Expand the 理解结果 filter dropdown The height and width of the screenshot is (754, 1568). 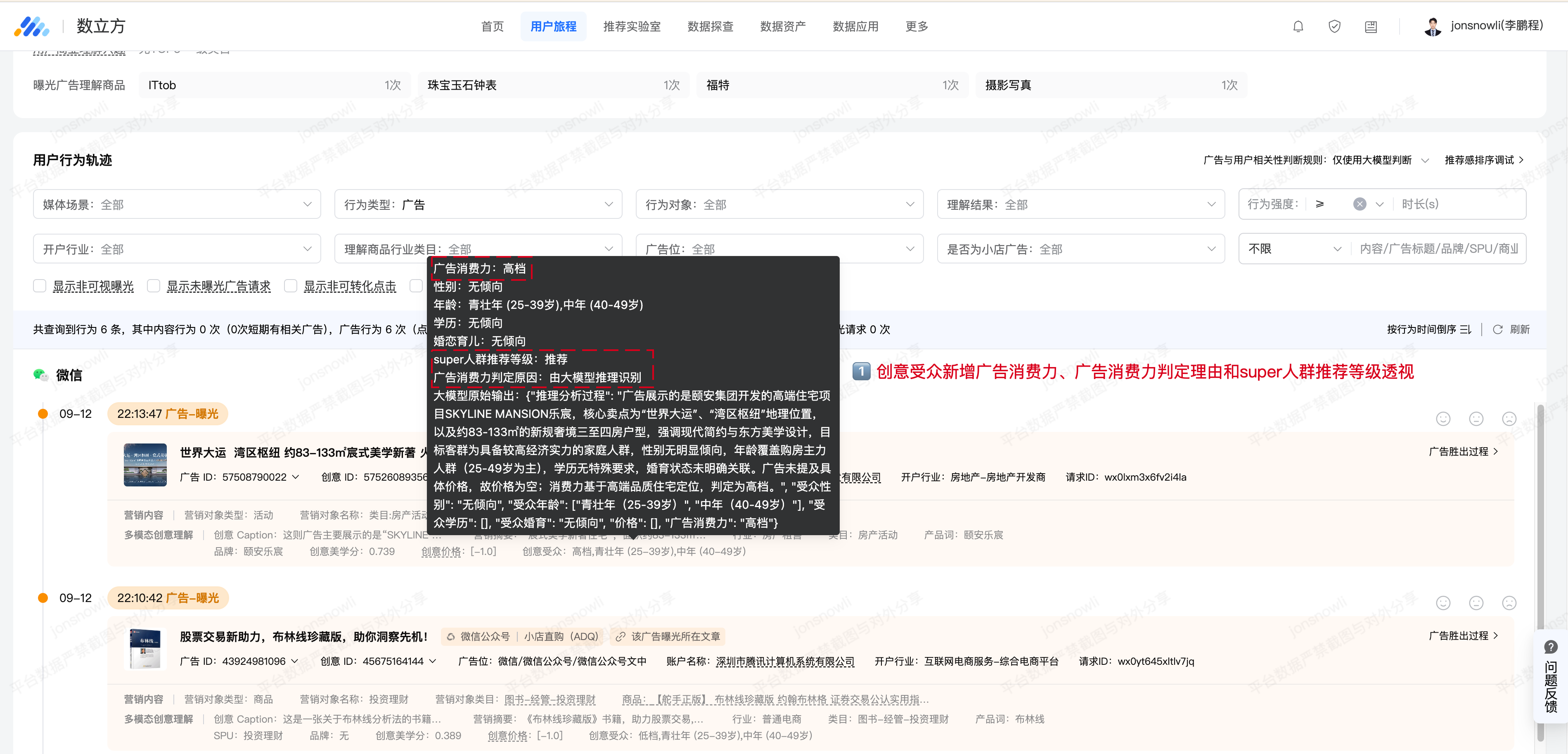click(1080, 205)
